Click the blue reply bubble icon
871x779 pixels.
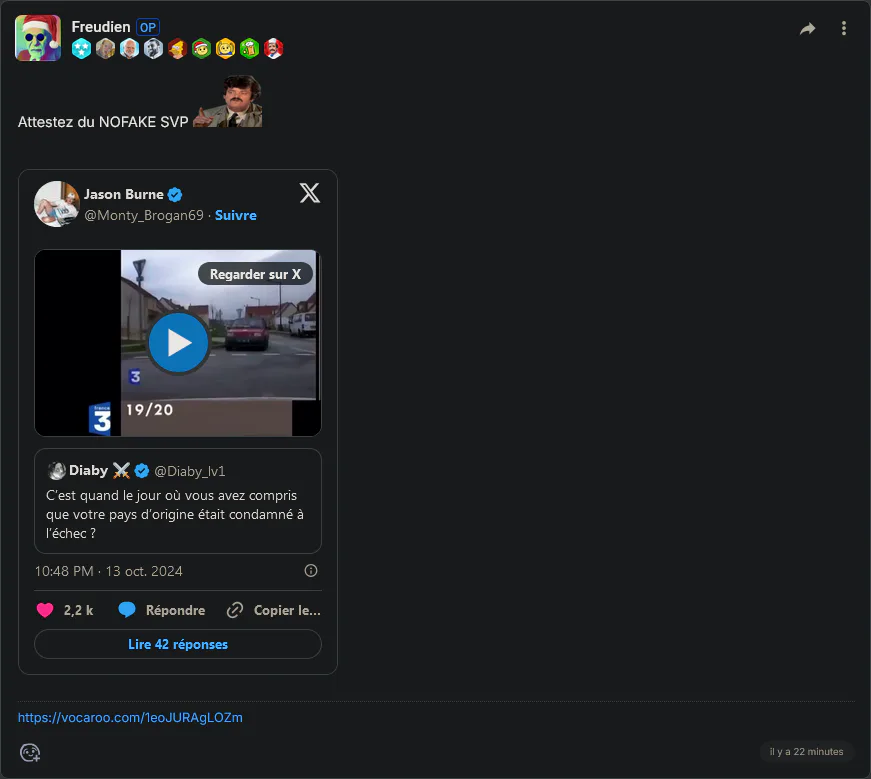[127, 610]
